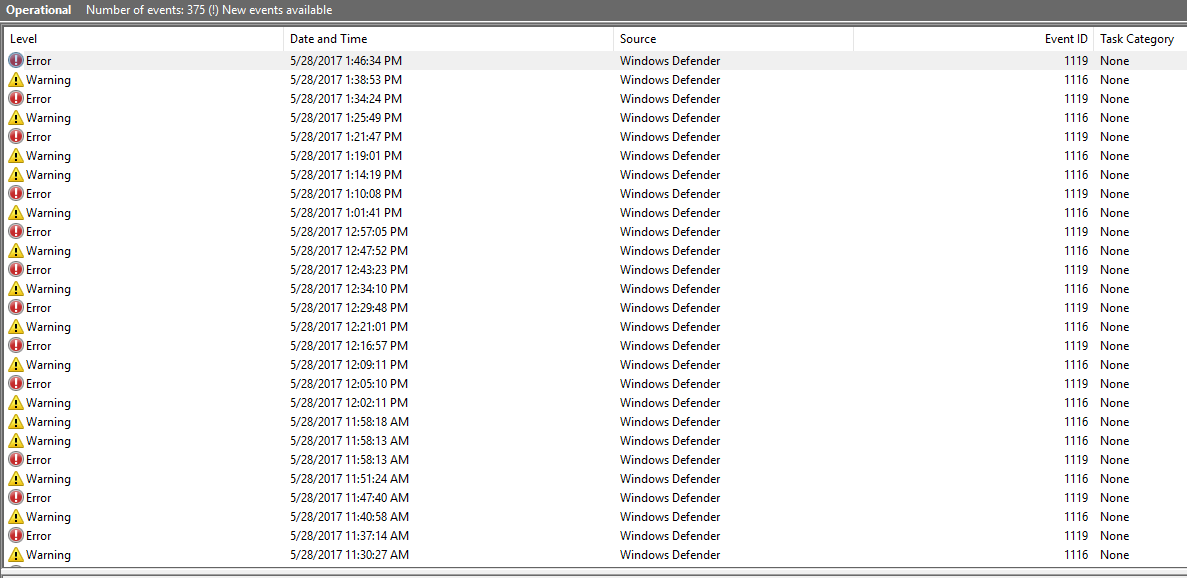This screenshot has height=578, width=1187.
Task: Click Event ID 1116 in 12:21:01 PM row
Action: point(1076,326)
